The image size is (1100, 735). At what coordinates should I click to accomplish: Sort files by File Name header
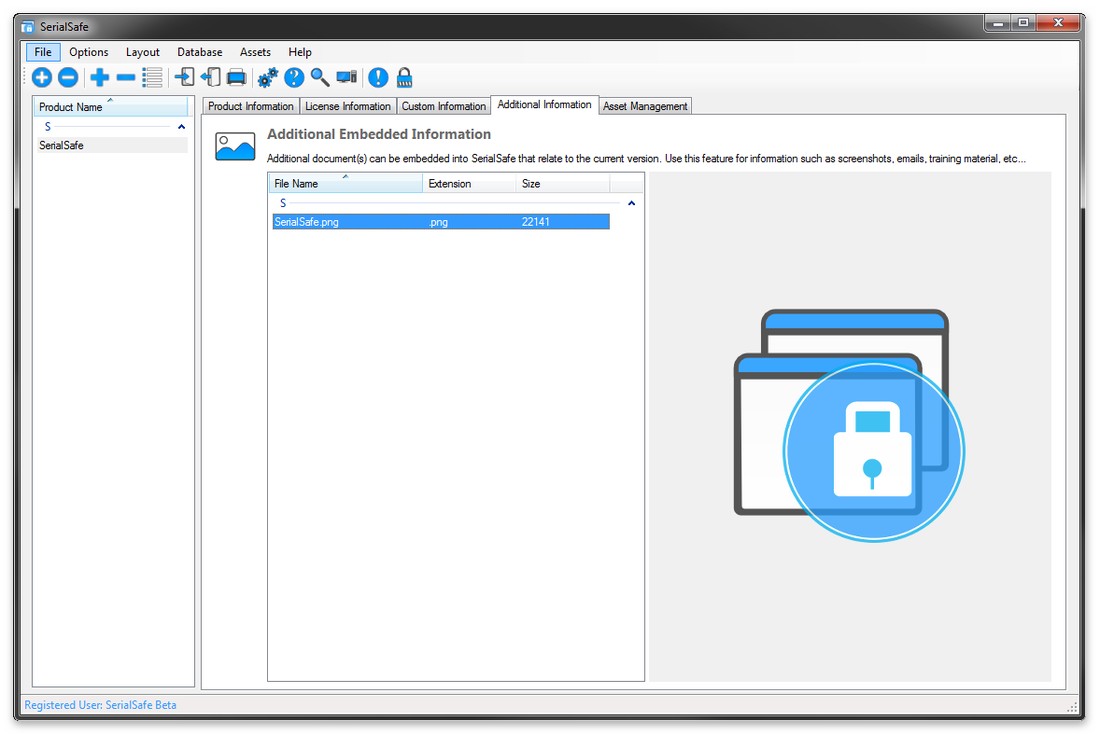click(346, 183)
